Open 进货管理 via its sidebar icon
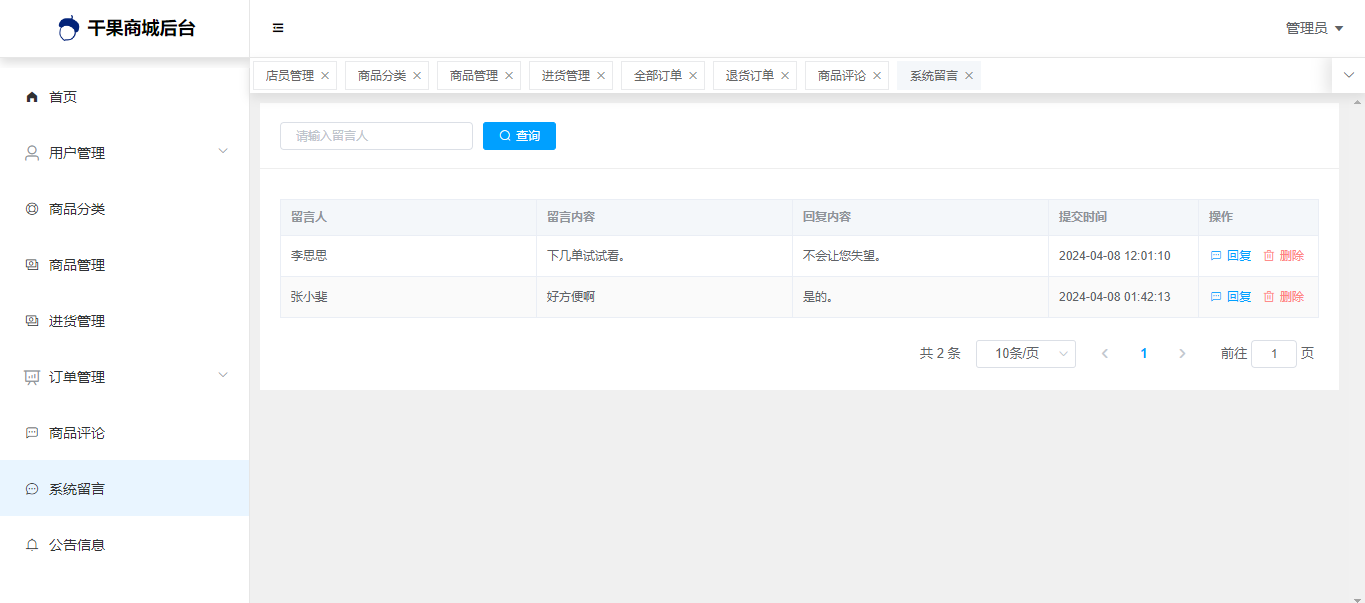Viewport: 1365px width, 603px height. (x=32, y=321)
